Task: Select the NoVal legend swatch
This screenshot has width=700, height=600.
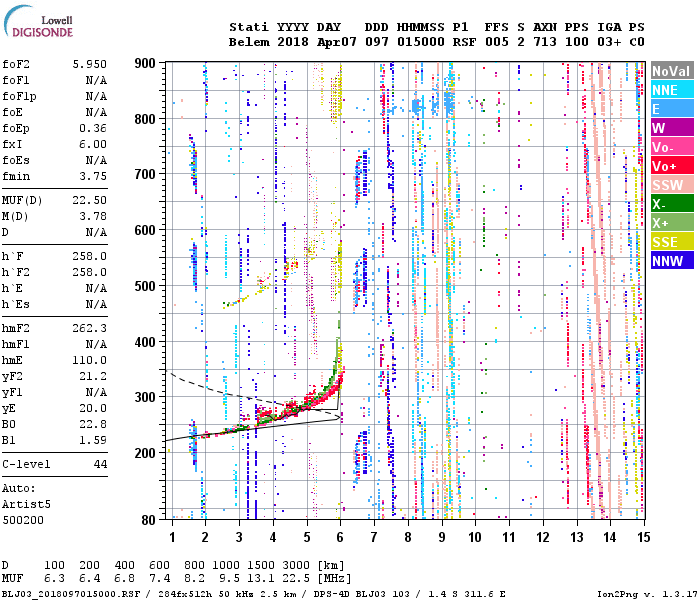Action: pos(672,71)
